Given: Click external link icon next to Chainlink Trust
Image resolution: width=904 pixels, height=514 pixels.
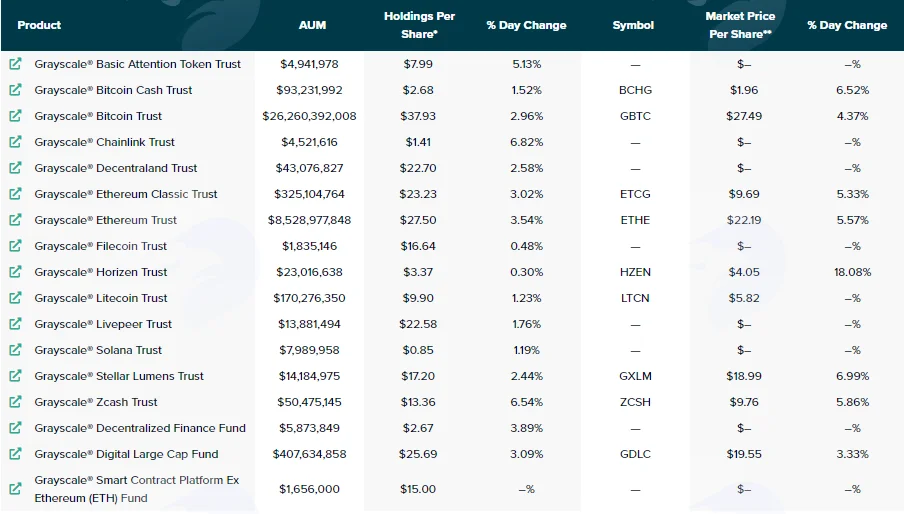Looking at the screenshot, I should tap(16, 142).
